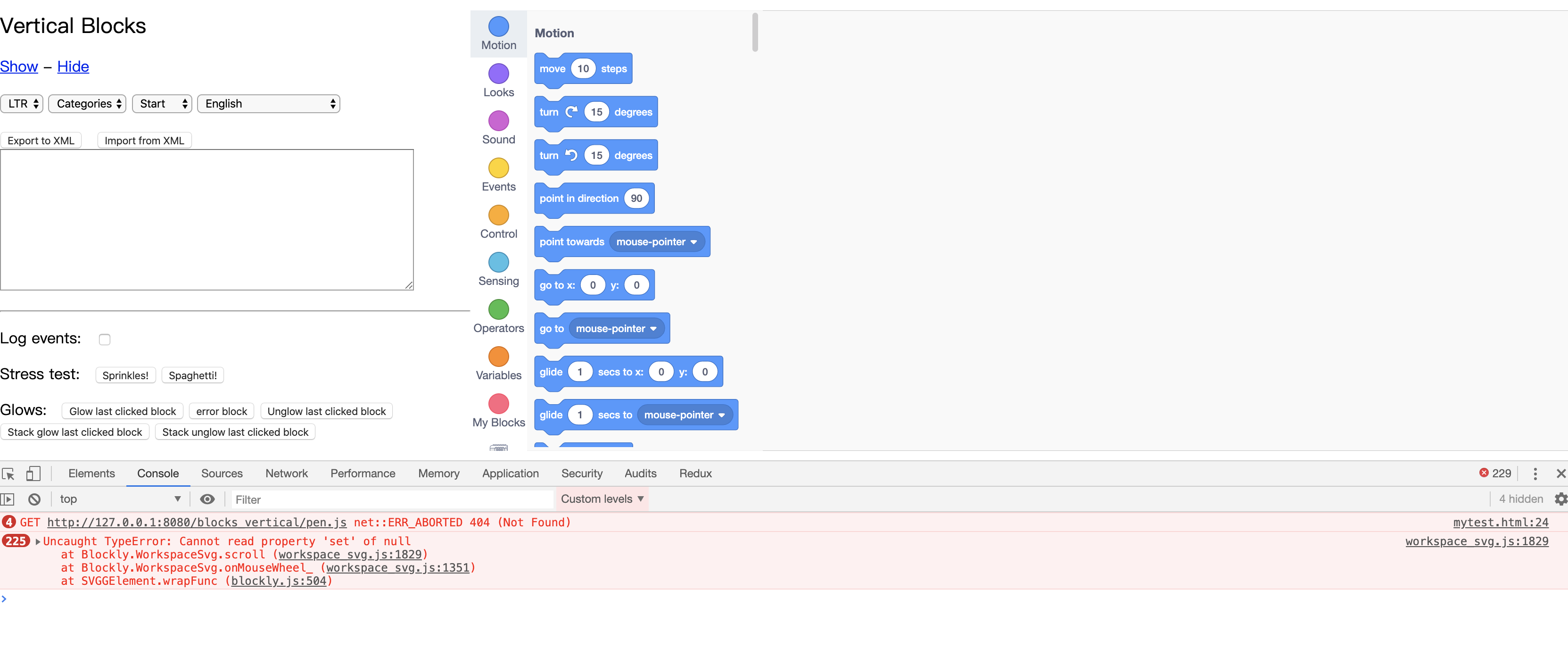The width and height of the screenshot is (1568, 665).
Task: Click the Show link
Action: [x=19, y=66]
